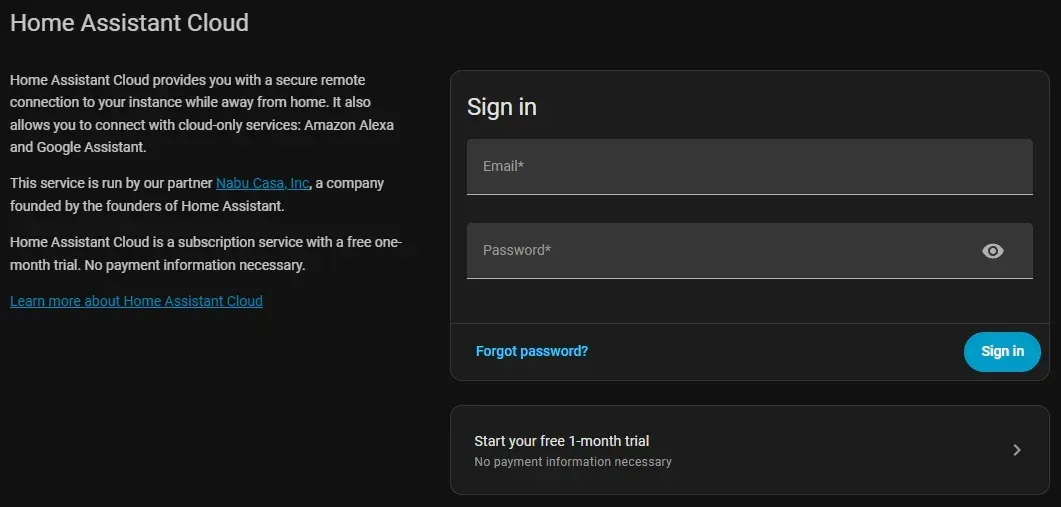Click the blue Sign in button
This screenshot has width=1061, height=507.
1002,351
